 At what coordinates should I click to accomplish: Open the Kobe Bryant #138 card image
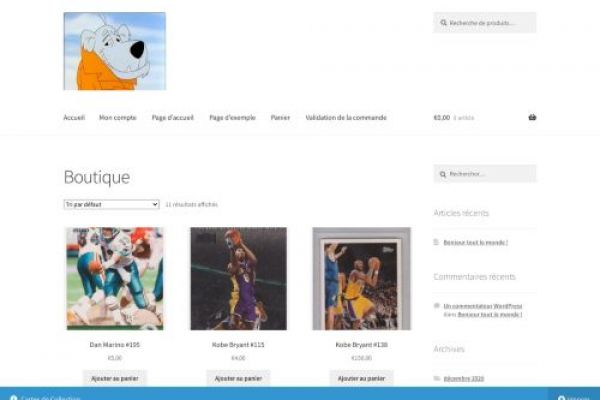(361, 278)
